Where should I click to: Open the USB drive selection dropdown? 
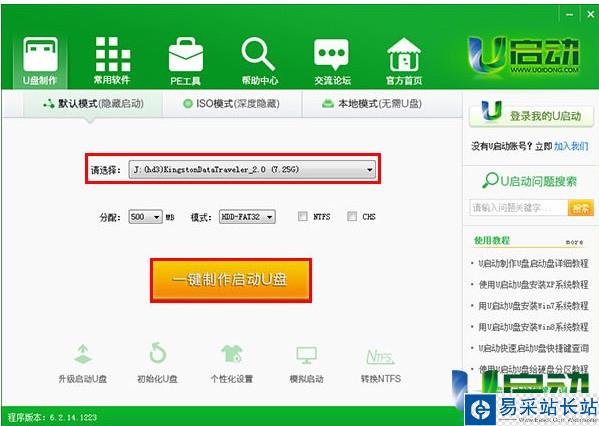(252, 169)
